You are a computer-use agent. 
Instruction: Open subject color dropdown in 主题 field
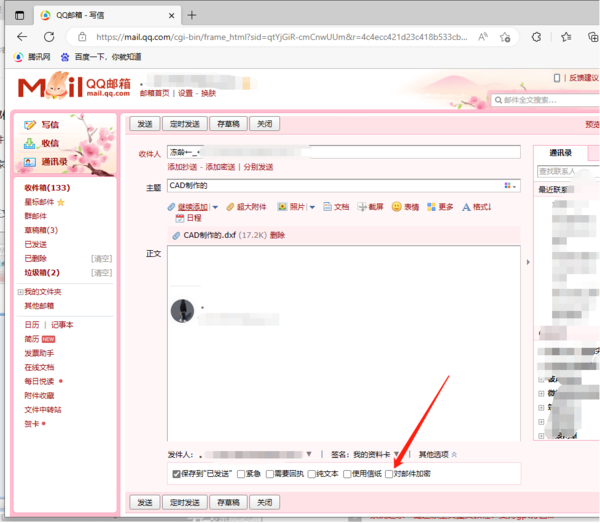point(510,186)
